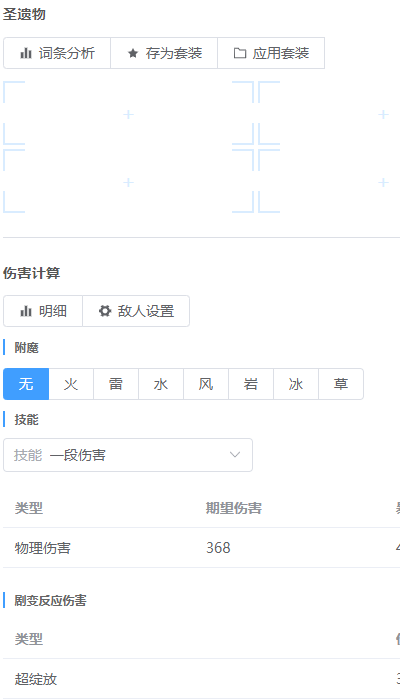Select 雷 infusion option
The height and width of the screenshot is (699, 400).
116,384
